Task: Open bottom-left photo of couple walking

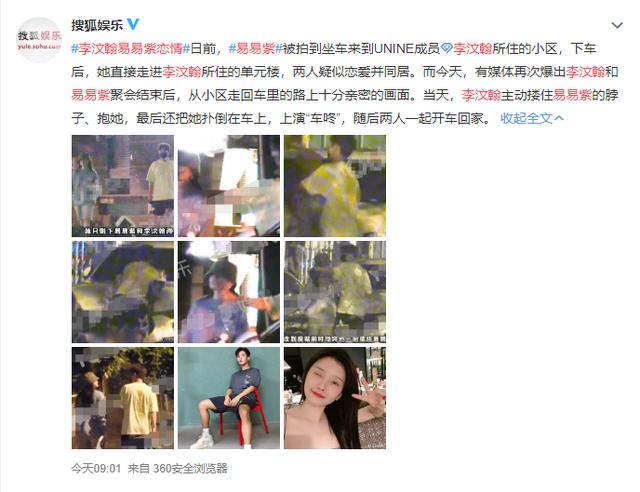Action: pyautogui.click(x=123, y=398)
